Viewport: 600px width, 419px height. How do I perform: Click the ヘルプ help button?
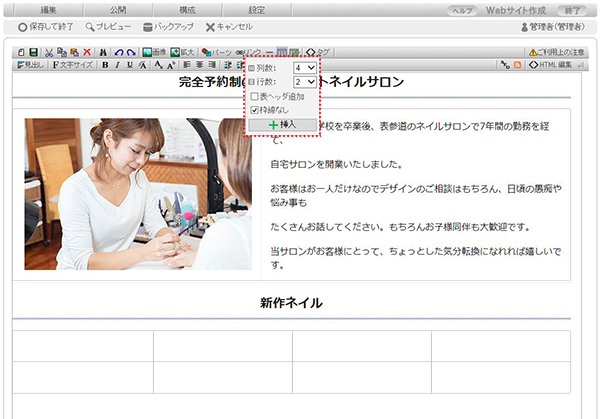pyautogui.click(x=462, y=10)
